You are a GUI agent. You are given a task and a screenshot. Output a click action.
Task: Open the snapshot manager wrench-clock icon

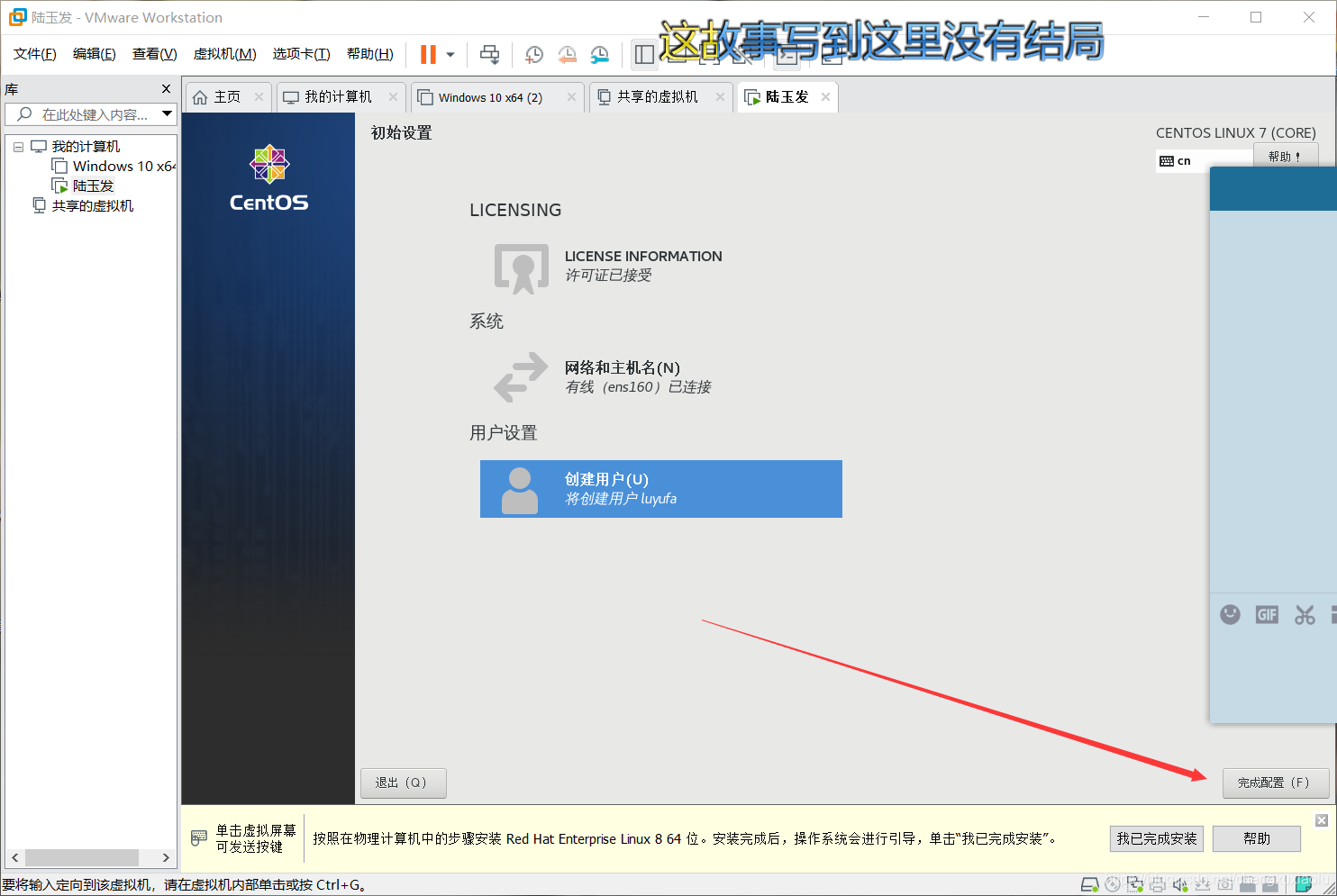pyautogui.click(x=599, y=55)
